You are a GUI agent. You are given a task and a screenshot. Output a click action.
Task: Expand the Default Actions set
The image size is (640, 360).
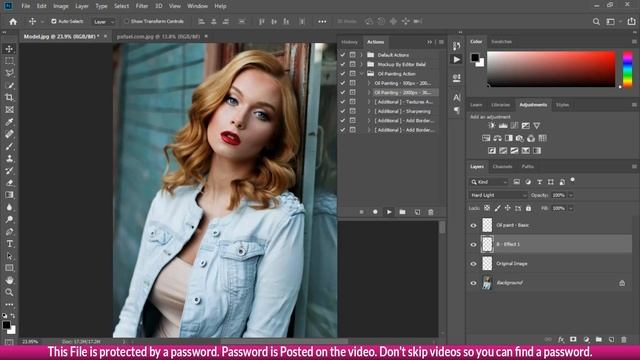pos(361,55)
